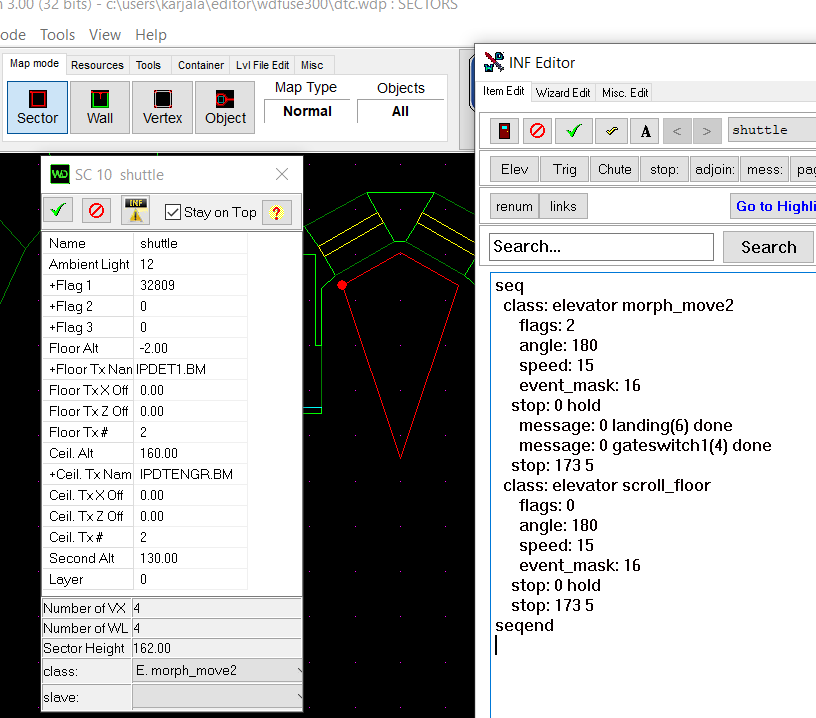Select Wall map mode

tap(100, 107)
